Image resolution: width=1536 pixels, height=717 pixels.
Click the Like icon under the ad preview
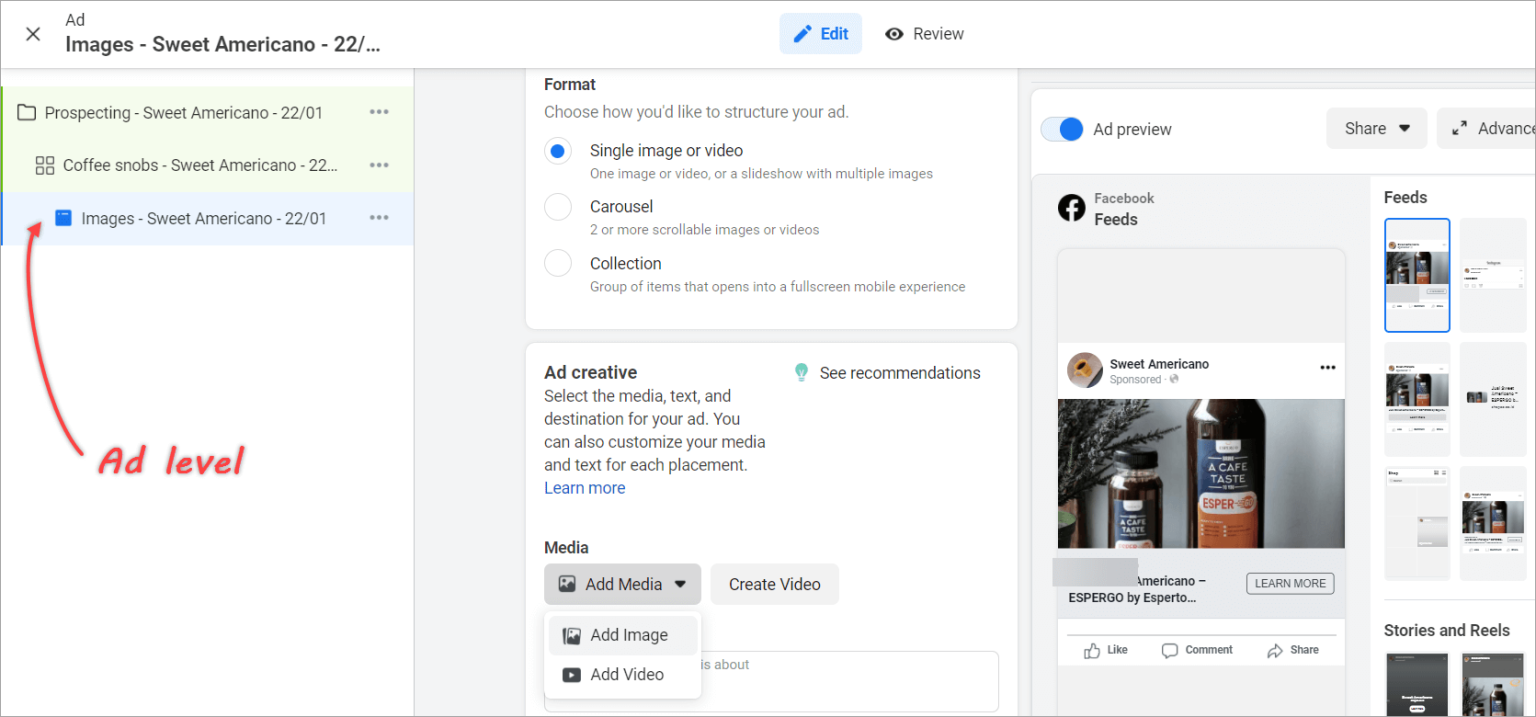click(x=1092, y=650)
